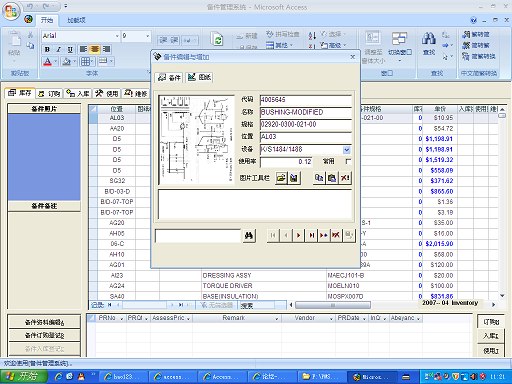
Task: Open the 开始 ribbon tab
Action: [x=47, y=20]
